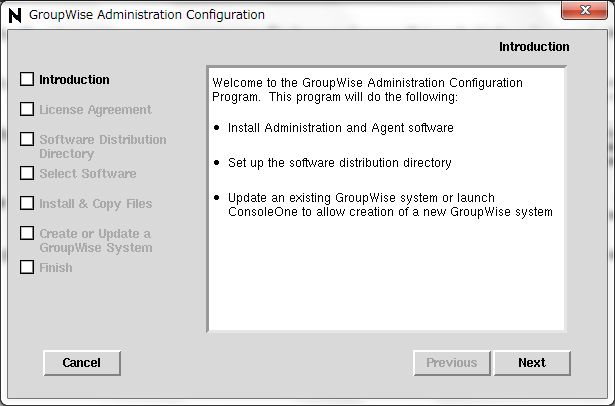The height and width of the screenshot is (406, 615).
Task: Select the Select Software step label
Action: click(88, 173)
